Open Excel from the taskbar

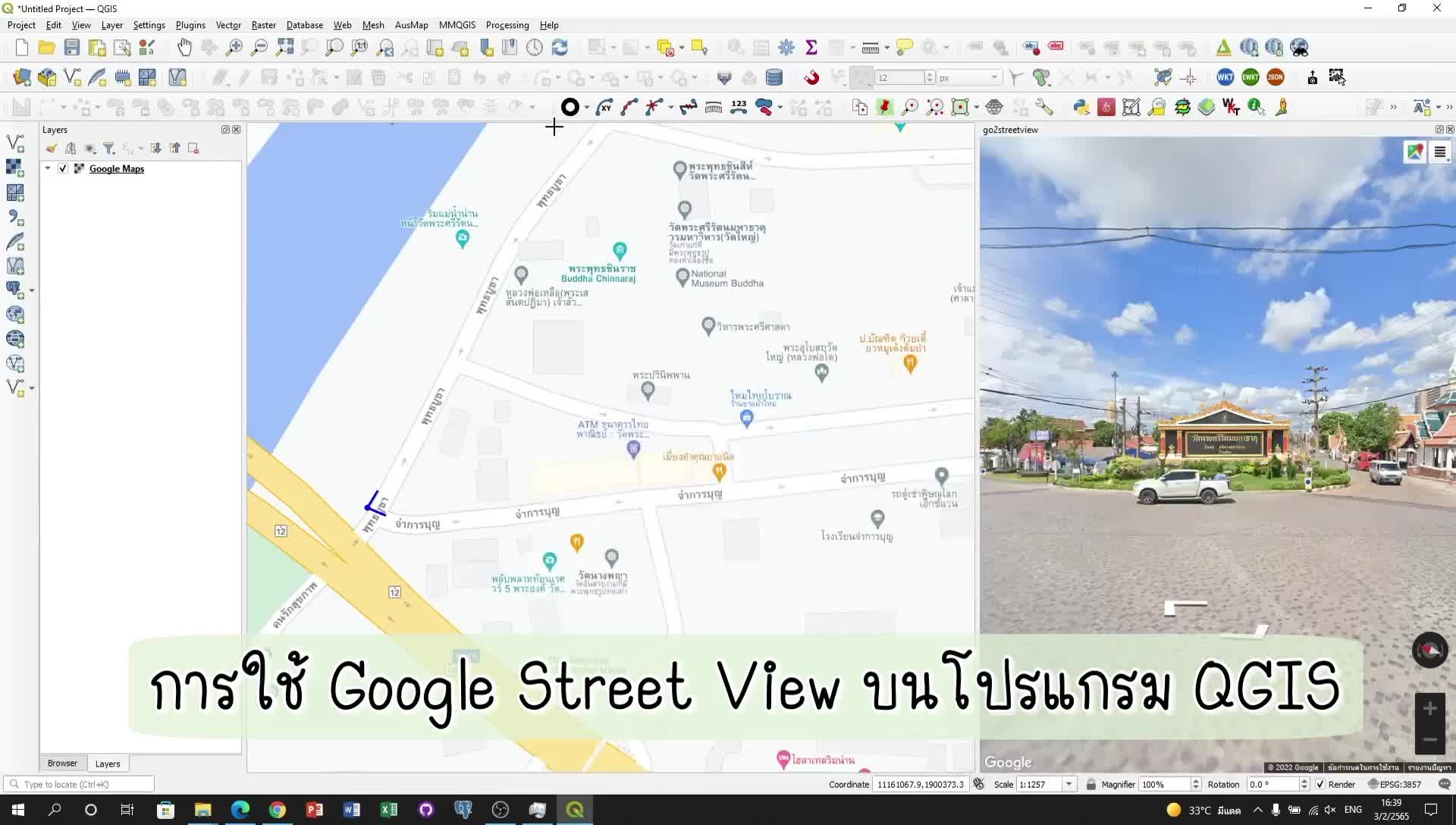click(x=389, y=810)
